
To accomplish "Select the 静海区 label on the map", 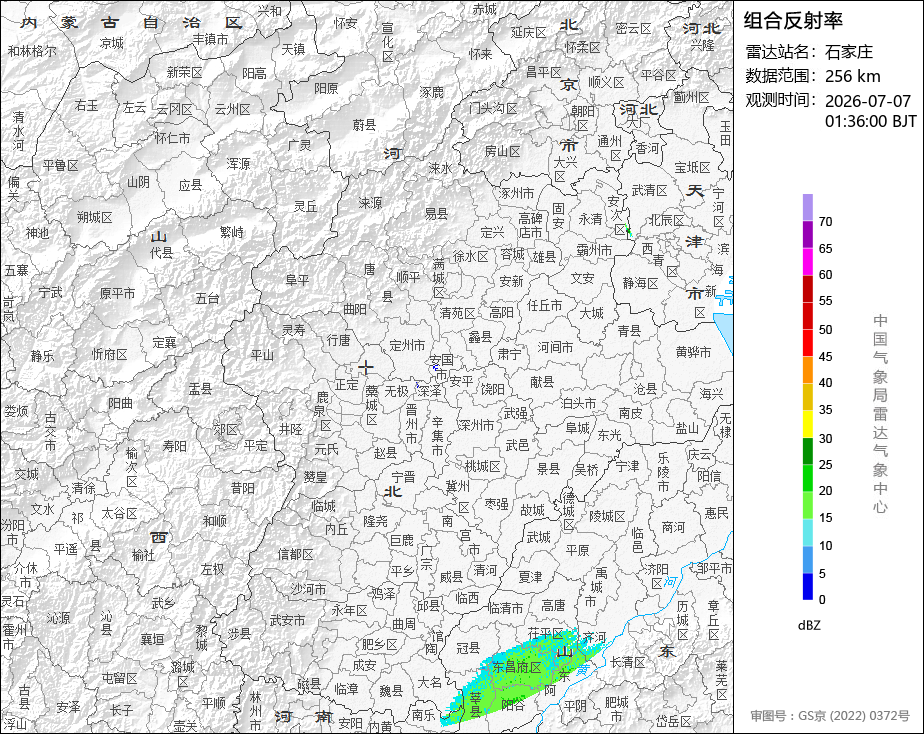I will pos(641,283).
